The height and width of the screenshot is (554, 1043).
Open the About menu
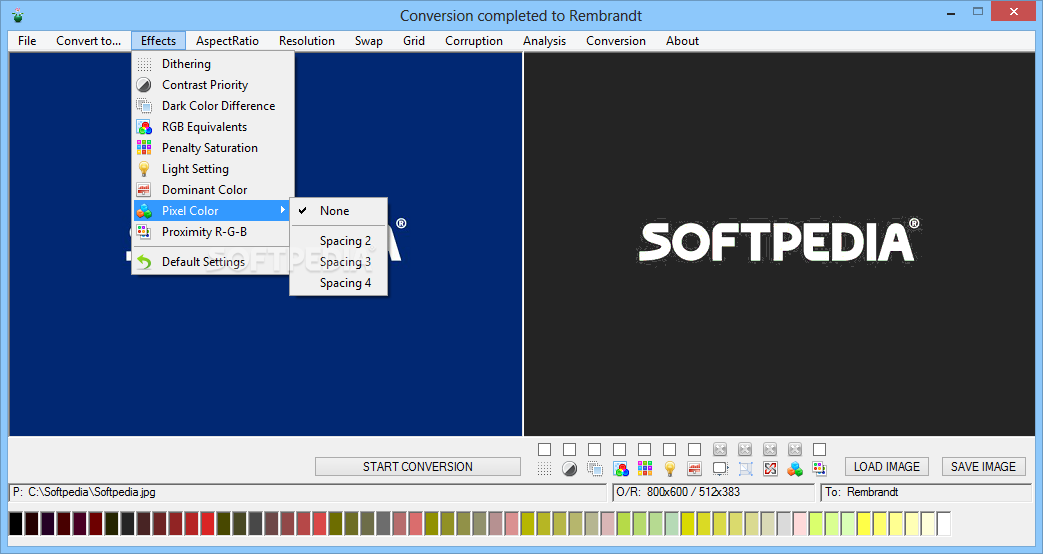682,41
